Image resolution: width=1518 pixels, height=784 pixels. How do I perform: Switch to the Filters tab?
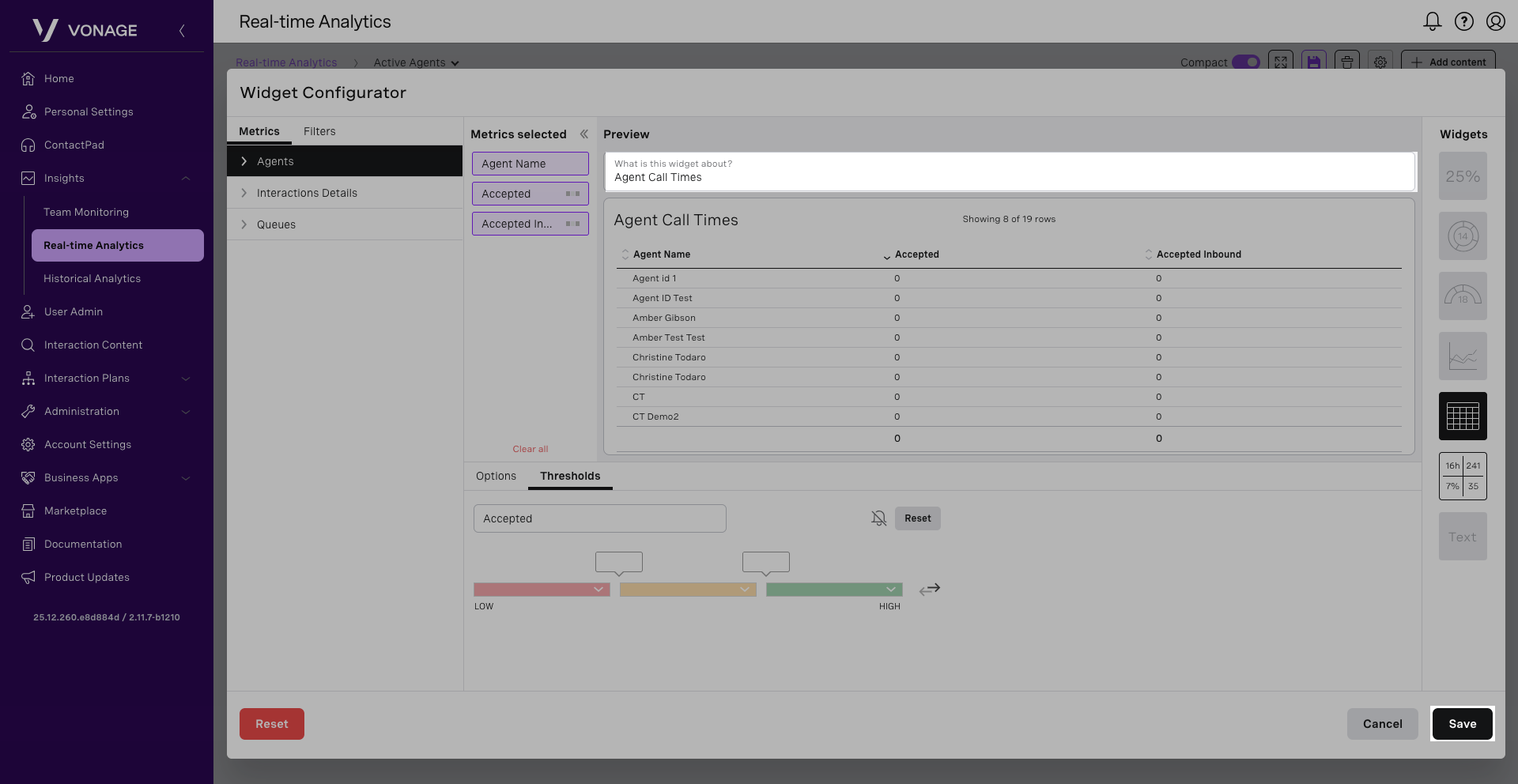(319, 131)
